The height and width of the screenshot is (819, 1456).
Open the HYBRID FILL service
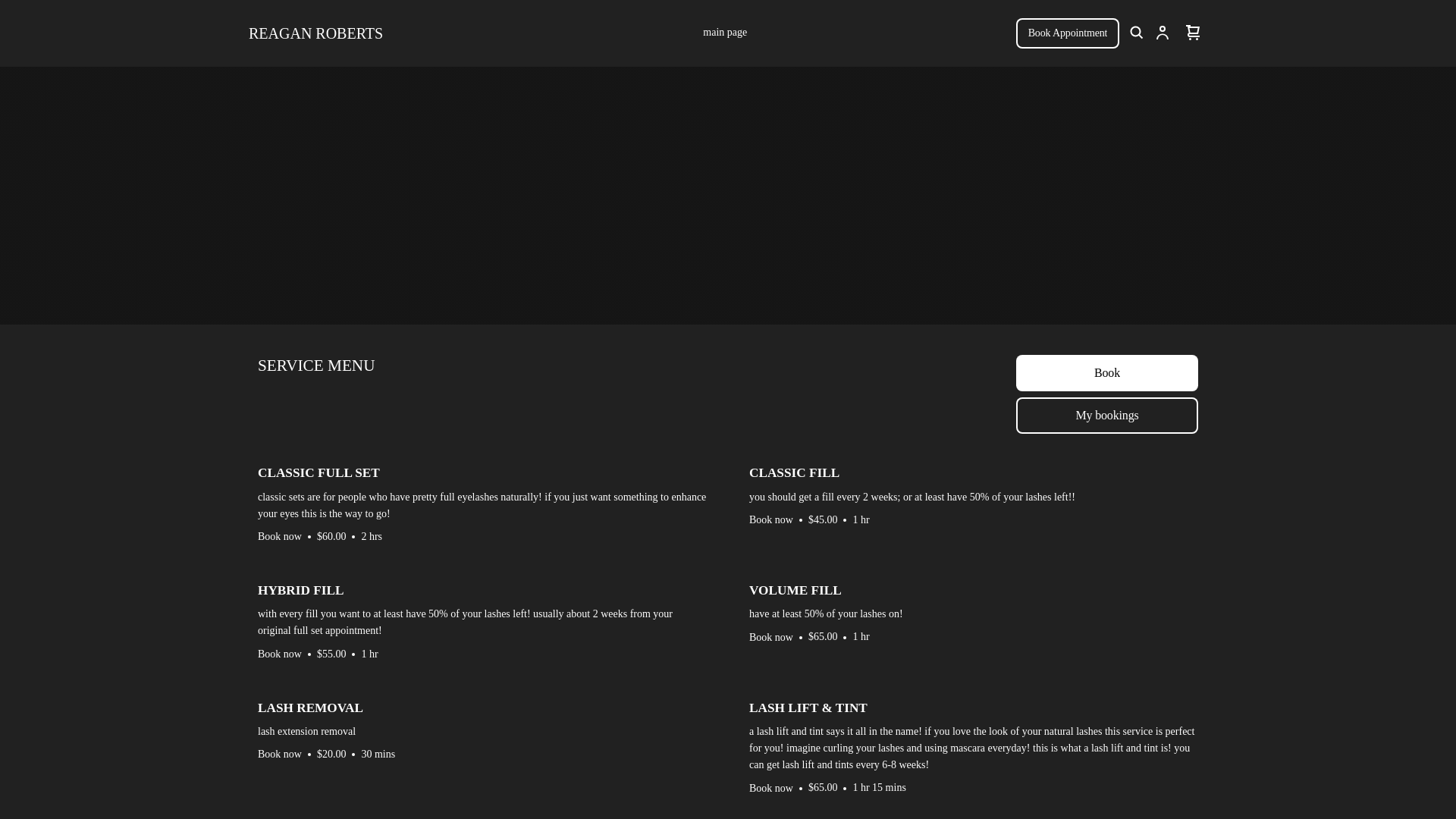tap(300, 591)
